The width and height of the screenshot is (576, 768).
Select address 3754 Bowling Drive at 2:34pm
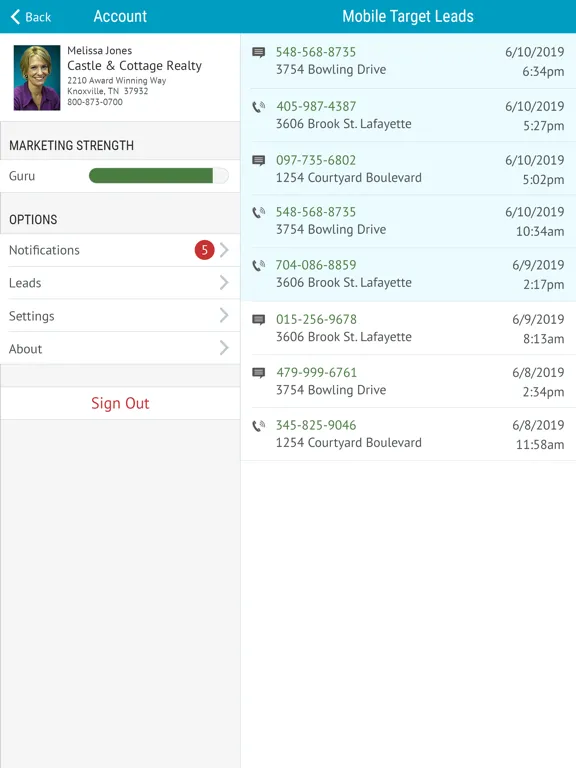click(331, 390)
